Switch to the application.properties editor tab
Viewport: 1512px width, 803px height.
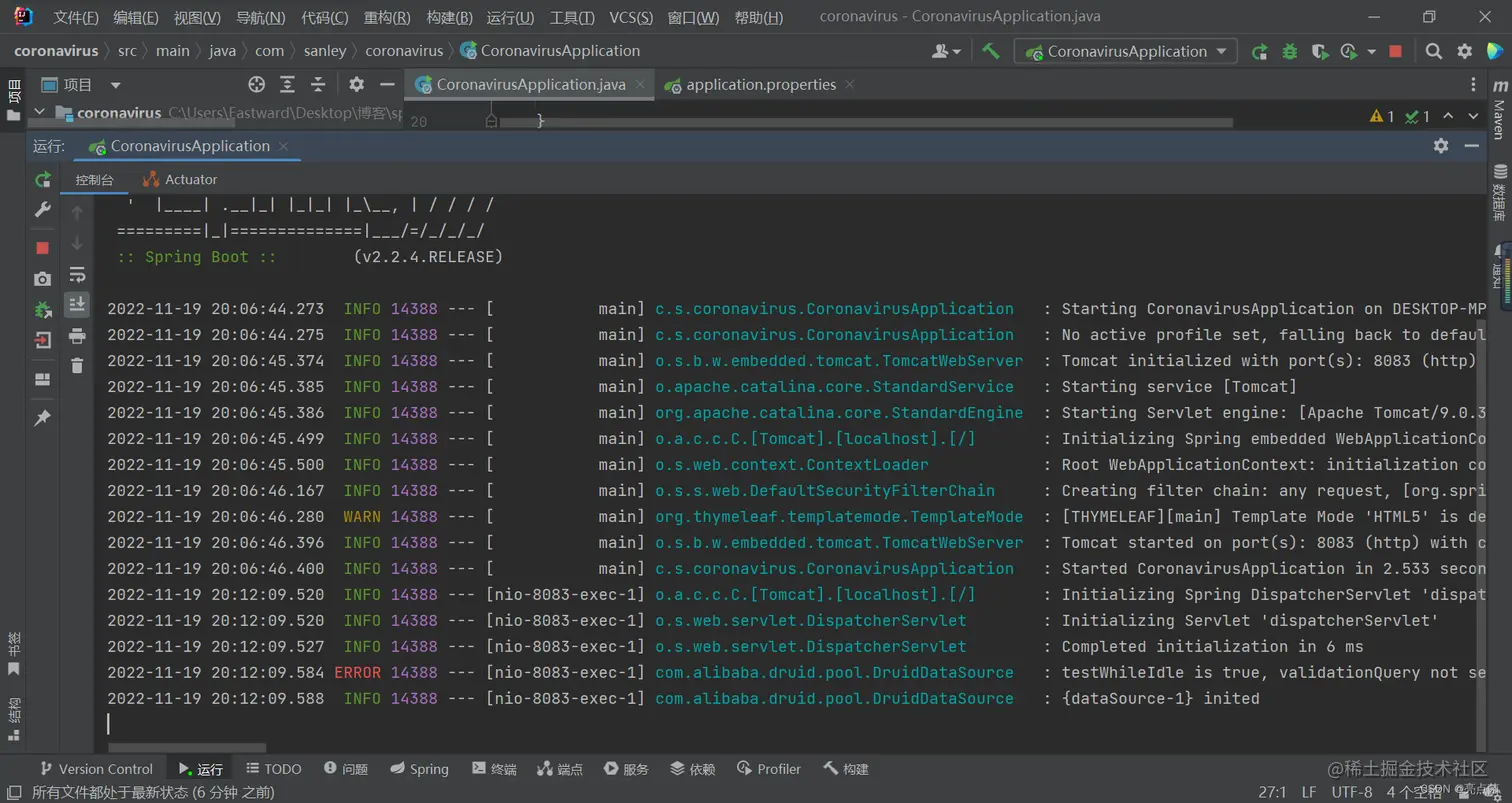click(760, 85)
